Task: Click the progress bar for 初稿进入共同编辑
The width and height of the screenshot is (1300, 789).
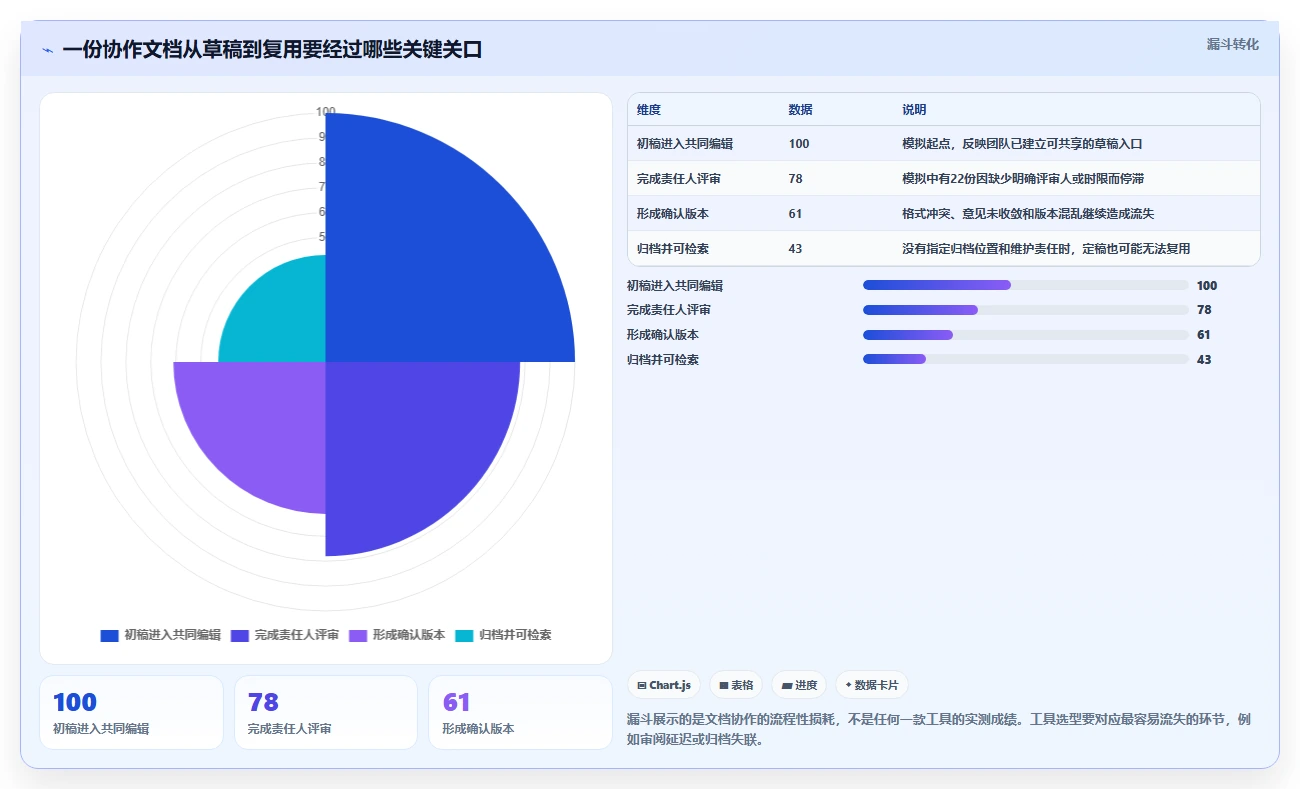Action: (x=1026, y=285)
